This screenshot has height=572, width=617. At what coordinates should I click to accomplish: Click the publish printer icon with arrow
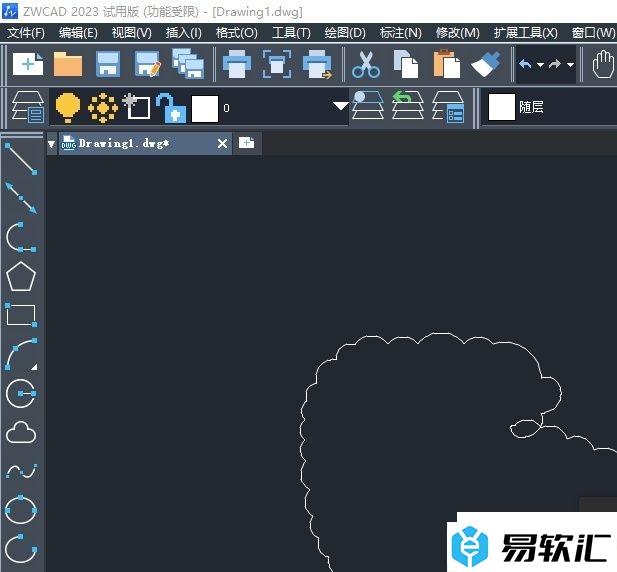(318, 64)
